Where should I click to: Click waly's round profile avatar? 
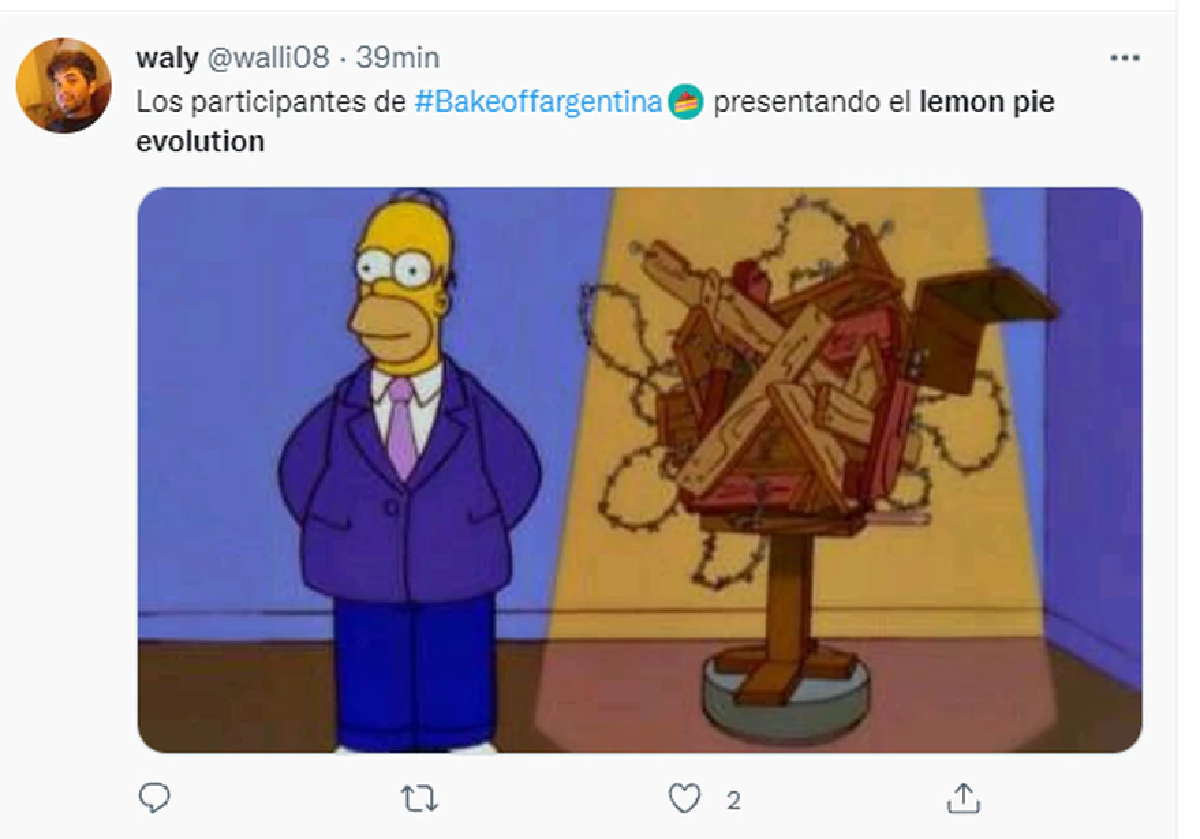pos(64,85)
